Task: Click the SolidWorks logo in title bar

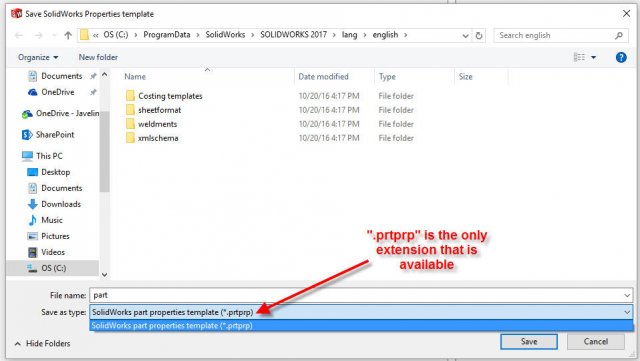Action: 16,13
